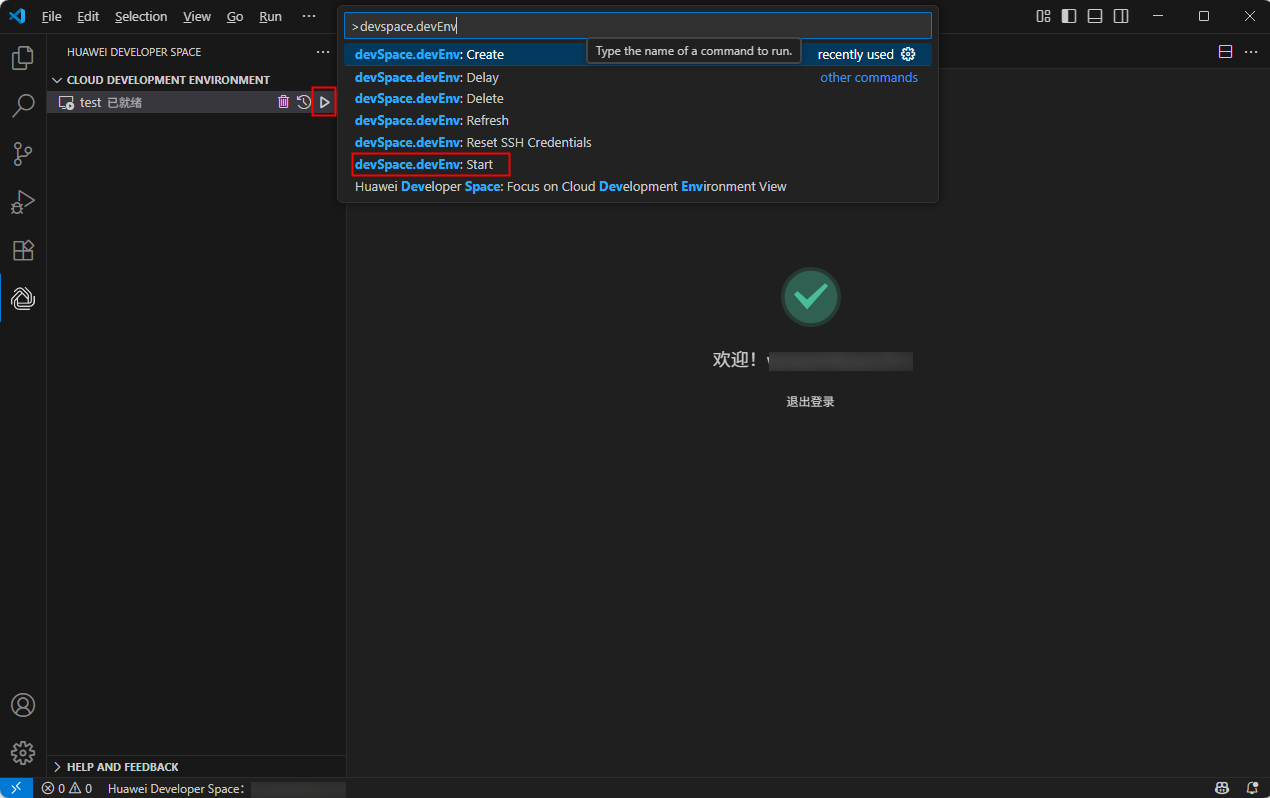
Task: Open the split editor layout icon
Action: coord(1225,52)
